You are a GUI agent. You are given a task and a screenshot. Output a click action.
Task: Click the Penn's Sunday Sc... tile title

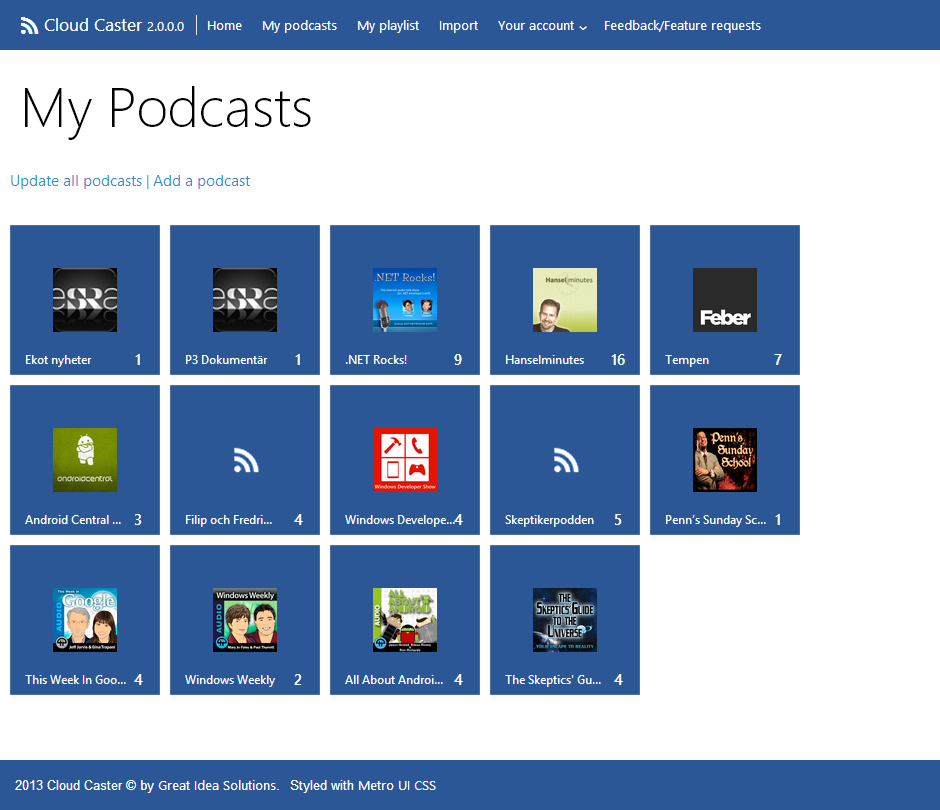[x=715, y=520]
